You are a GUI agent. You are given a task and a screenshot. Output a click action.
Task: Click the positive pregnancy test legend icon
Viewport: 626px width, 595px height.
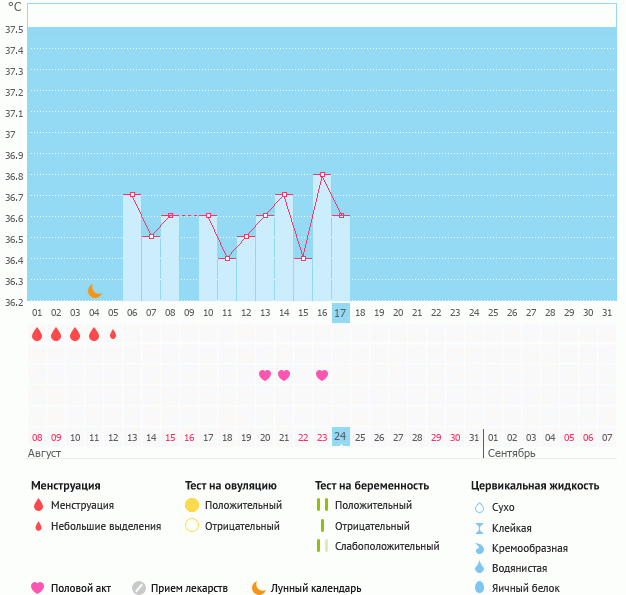322,505
